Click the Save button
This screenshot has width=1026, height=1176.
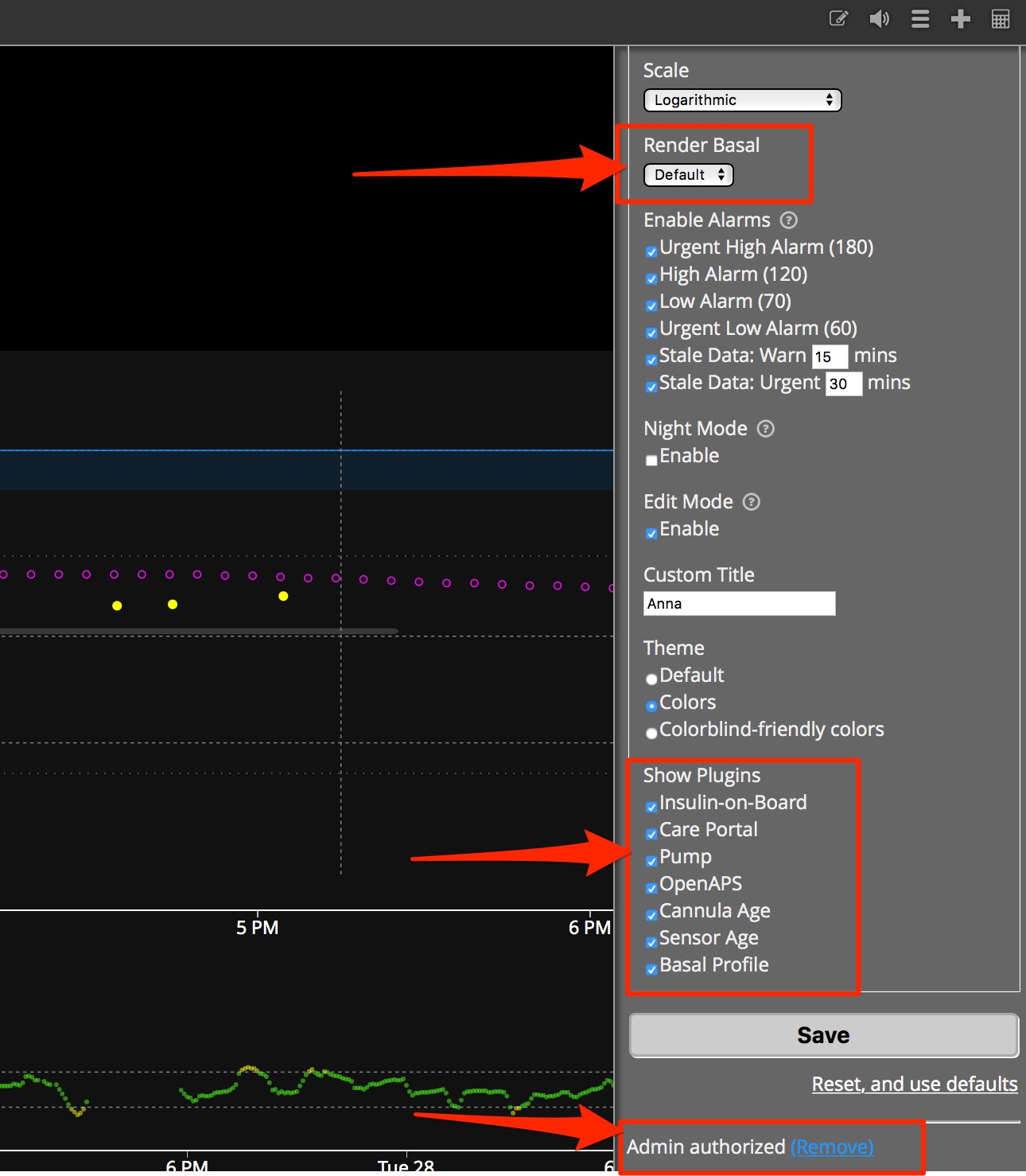[x=824, y=1035]
